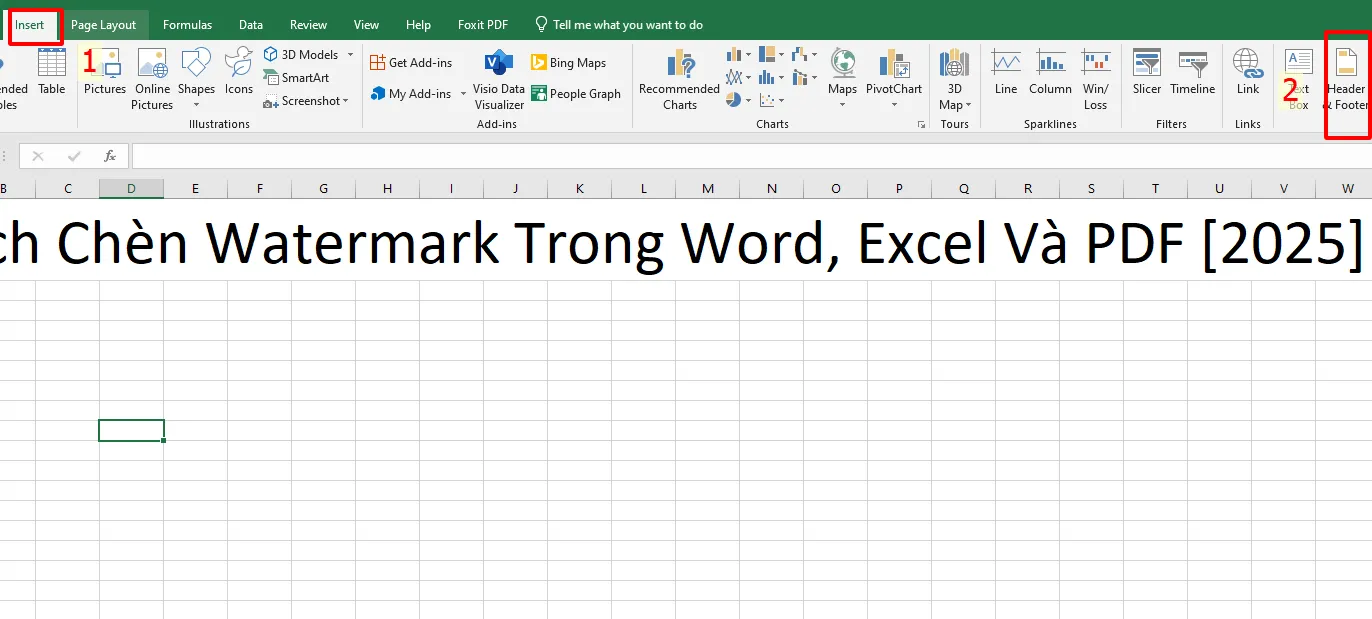1372x619 pixels.
Task: Open Insert Line or Area Chart dropdown
Action: pyautogui.click(x=739, y=77)
